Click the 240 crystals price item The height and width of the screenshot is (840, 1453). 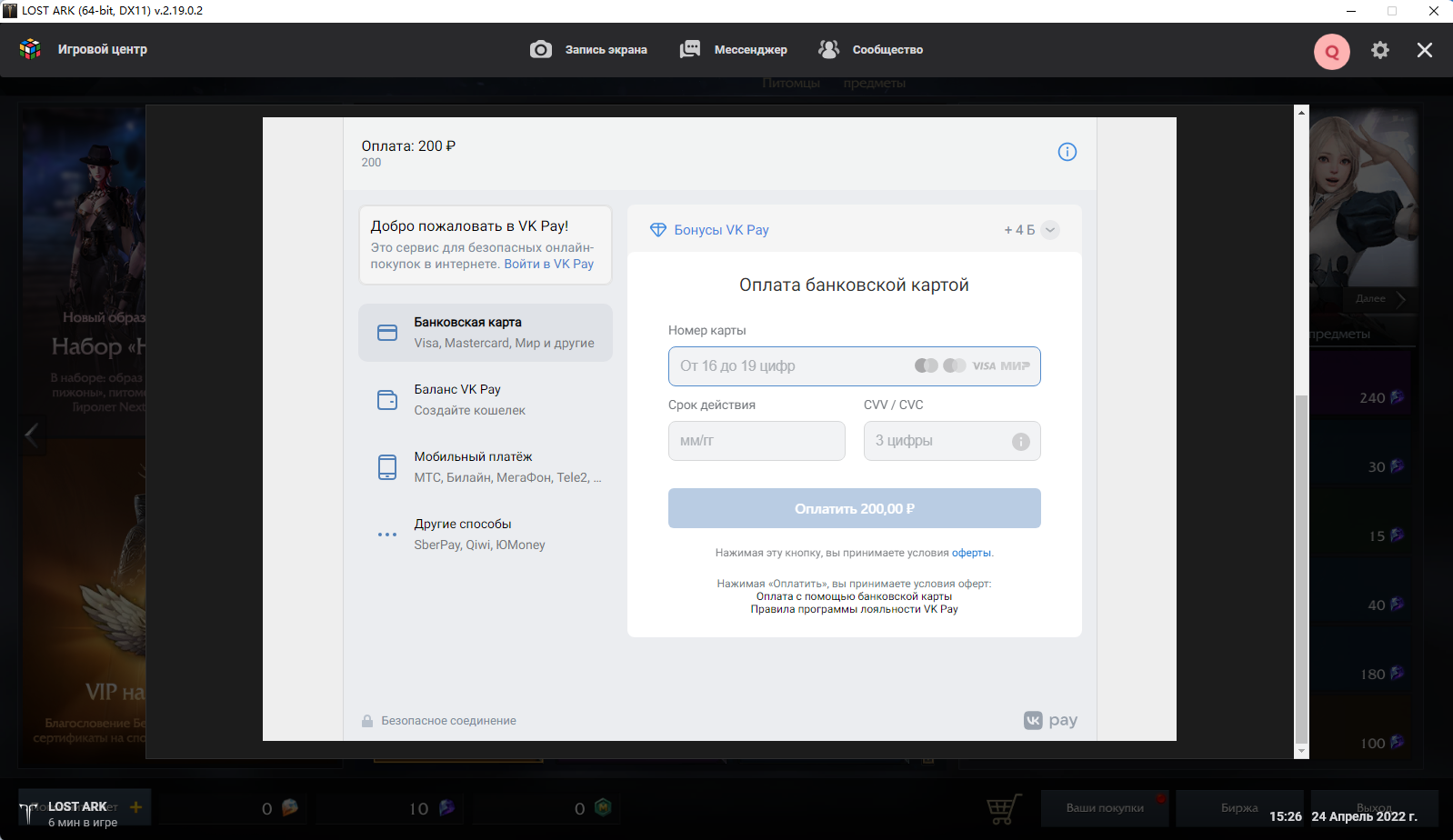click(1361, 397)
